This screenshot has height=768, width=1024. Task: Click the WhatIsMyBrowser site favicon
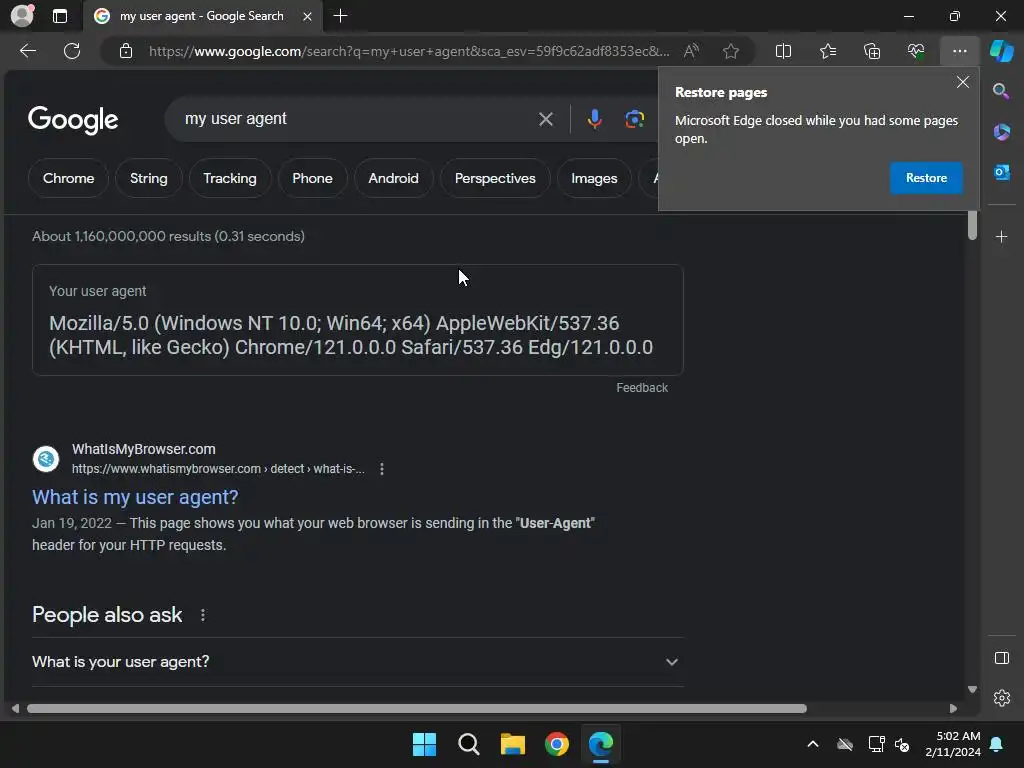coord(46,459)
